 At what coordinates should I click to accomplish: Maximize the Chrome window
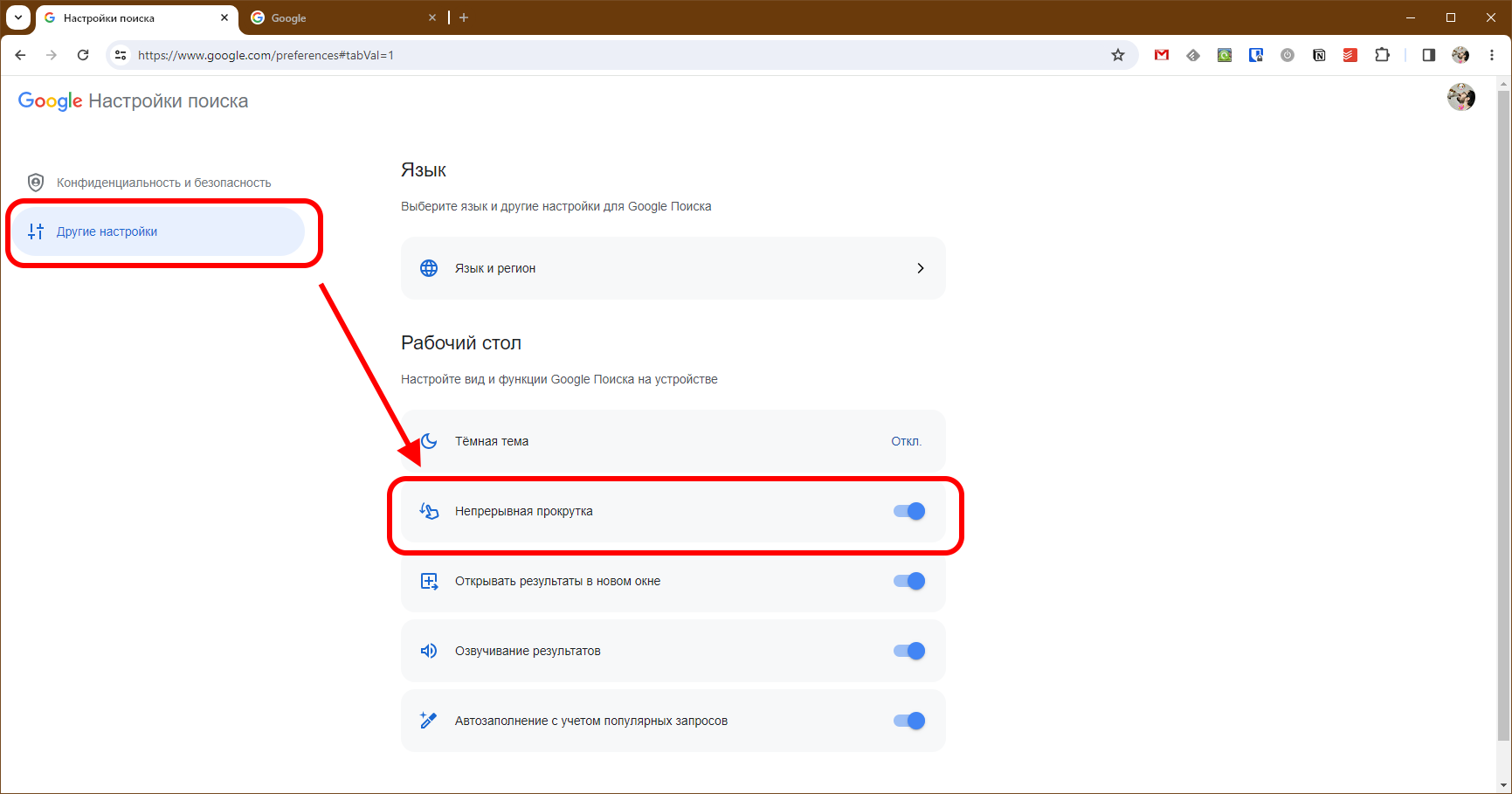(1451, 17)
